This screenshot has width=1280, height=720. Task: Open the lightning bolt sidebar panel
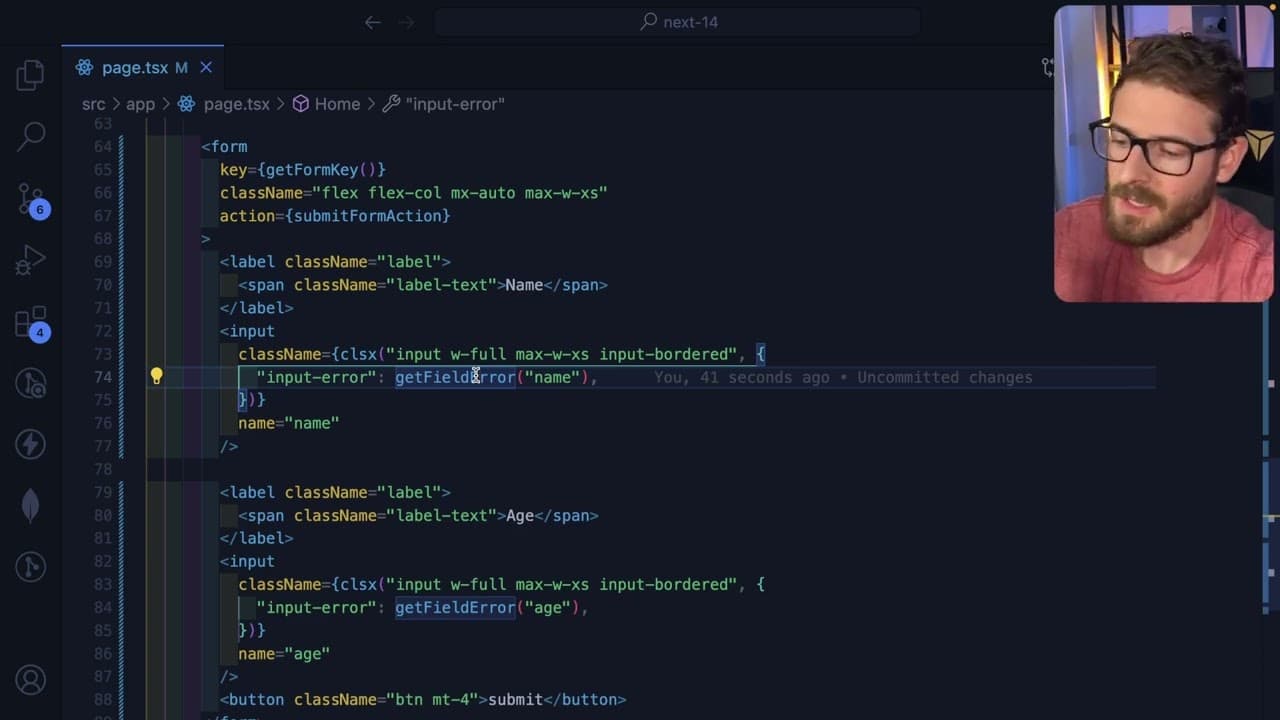pos(31,444)
